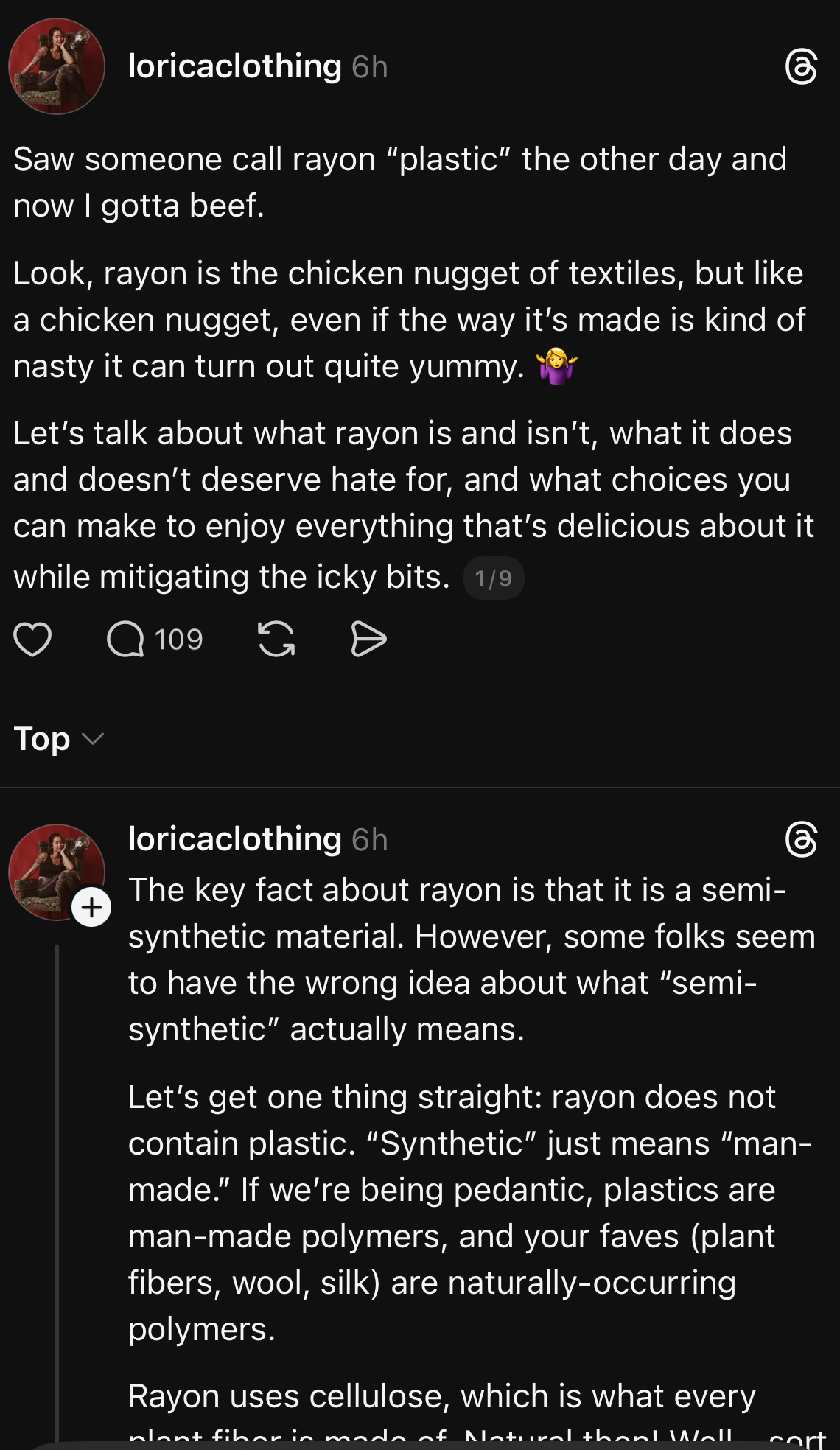Click the 1/9 thread counter badge
The height and width of the screenshot is (1450, 840).
click(x=494, y=578)
